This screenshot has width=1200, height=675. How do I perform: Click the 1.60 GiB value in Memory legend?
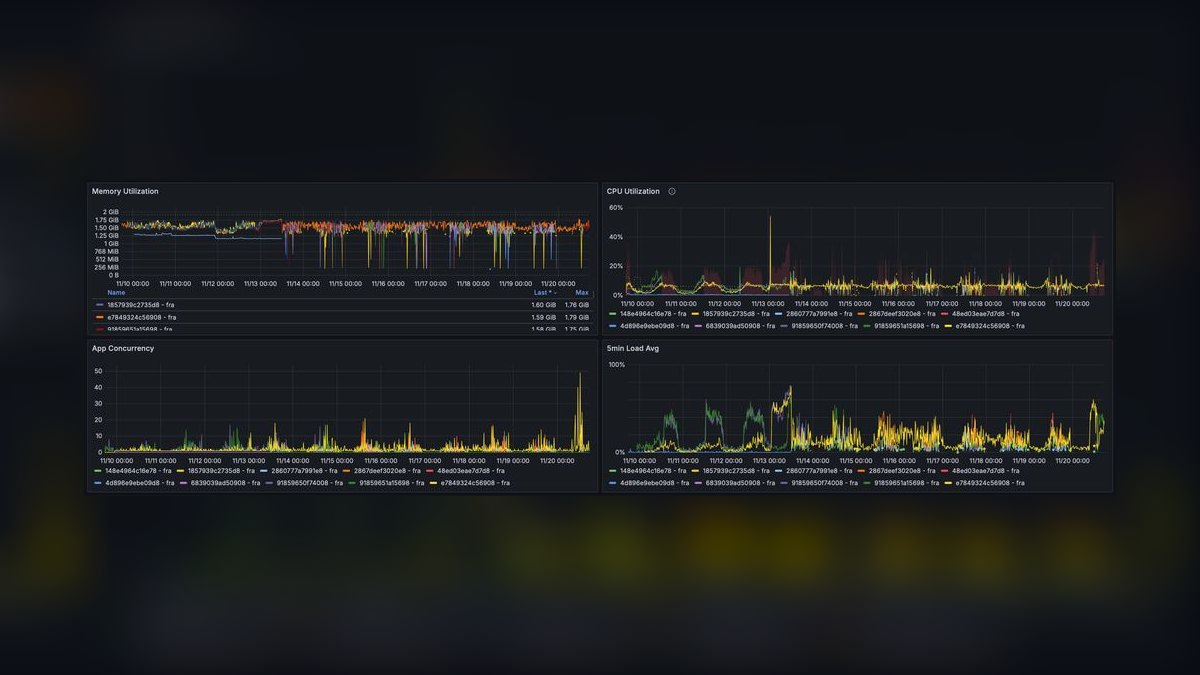coord(543,305)
